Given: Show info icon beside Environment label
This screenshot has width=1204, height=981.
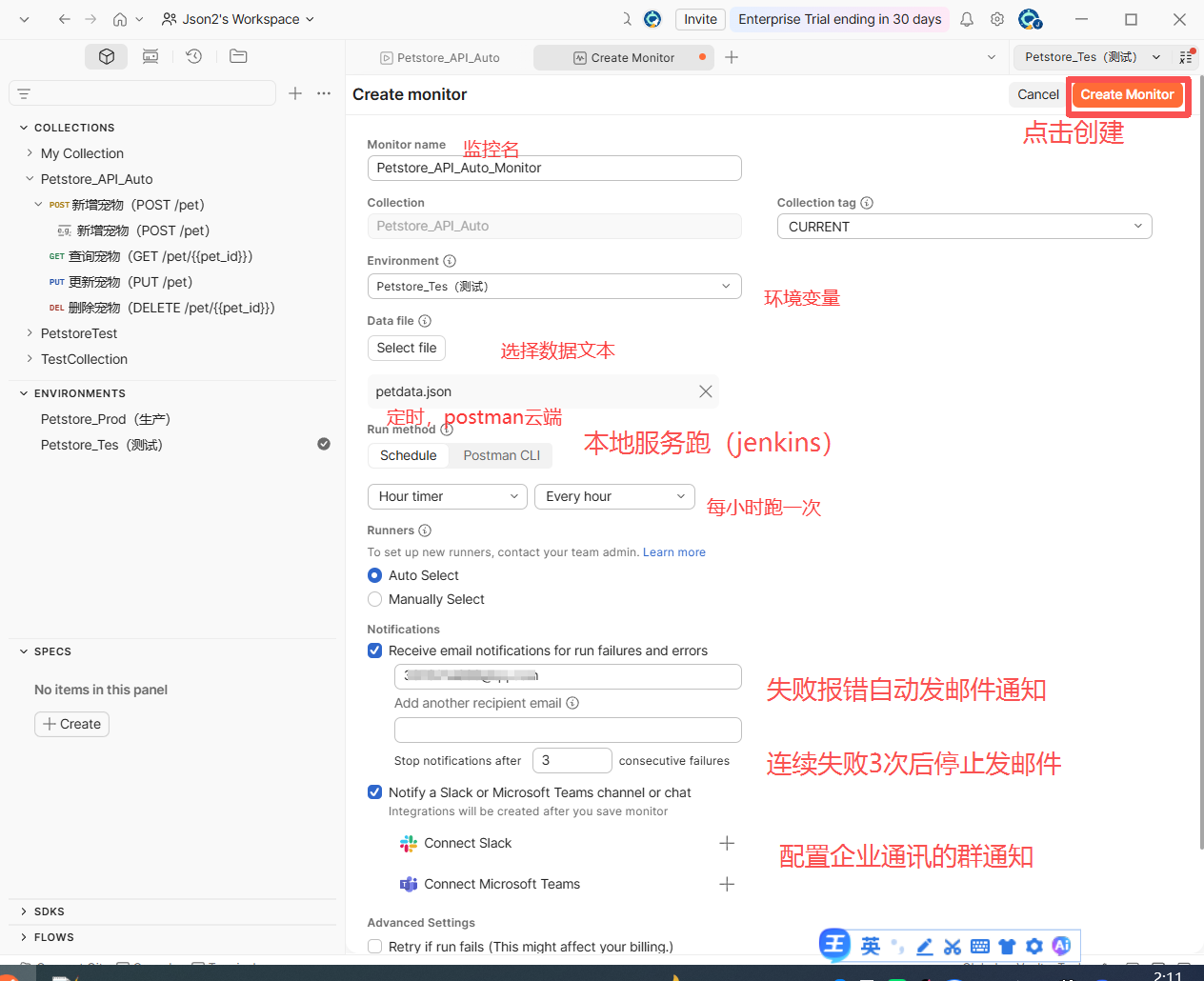Looking at the screenshot, I should (x=450, y=261).
